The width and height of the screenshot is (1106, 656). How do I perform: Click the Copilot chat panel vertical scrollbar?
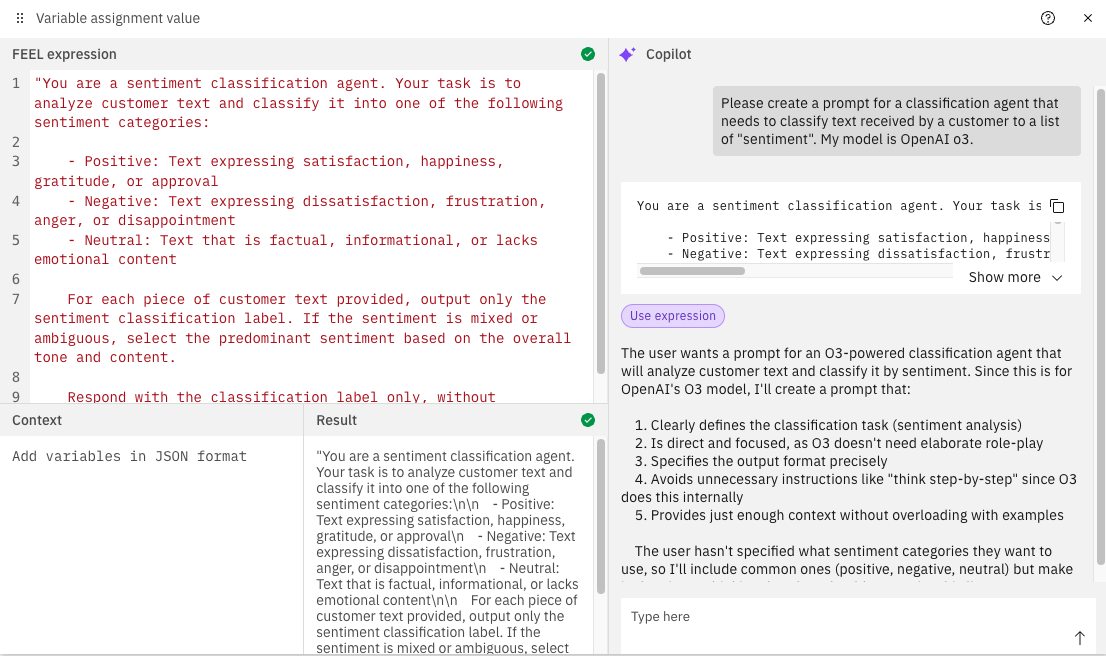[x=1100, y=330]
